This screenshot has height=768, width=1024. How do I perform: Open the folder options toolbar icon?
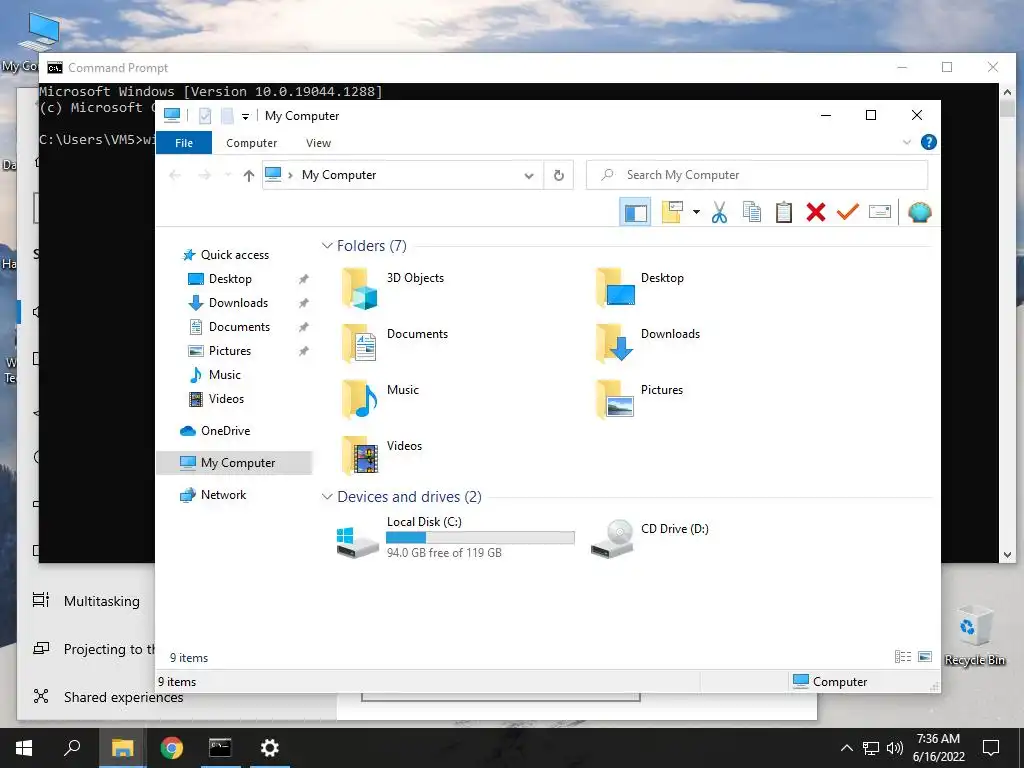(672, 212)
